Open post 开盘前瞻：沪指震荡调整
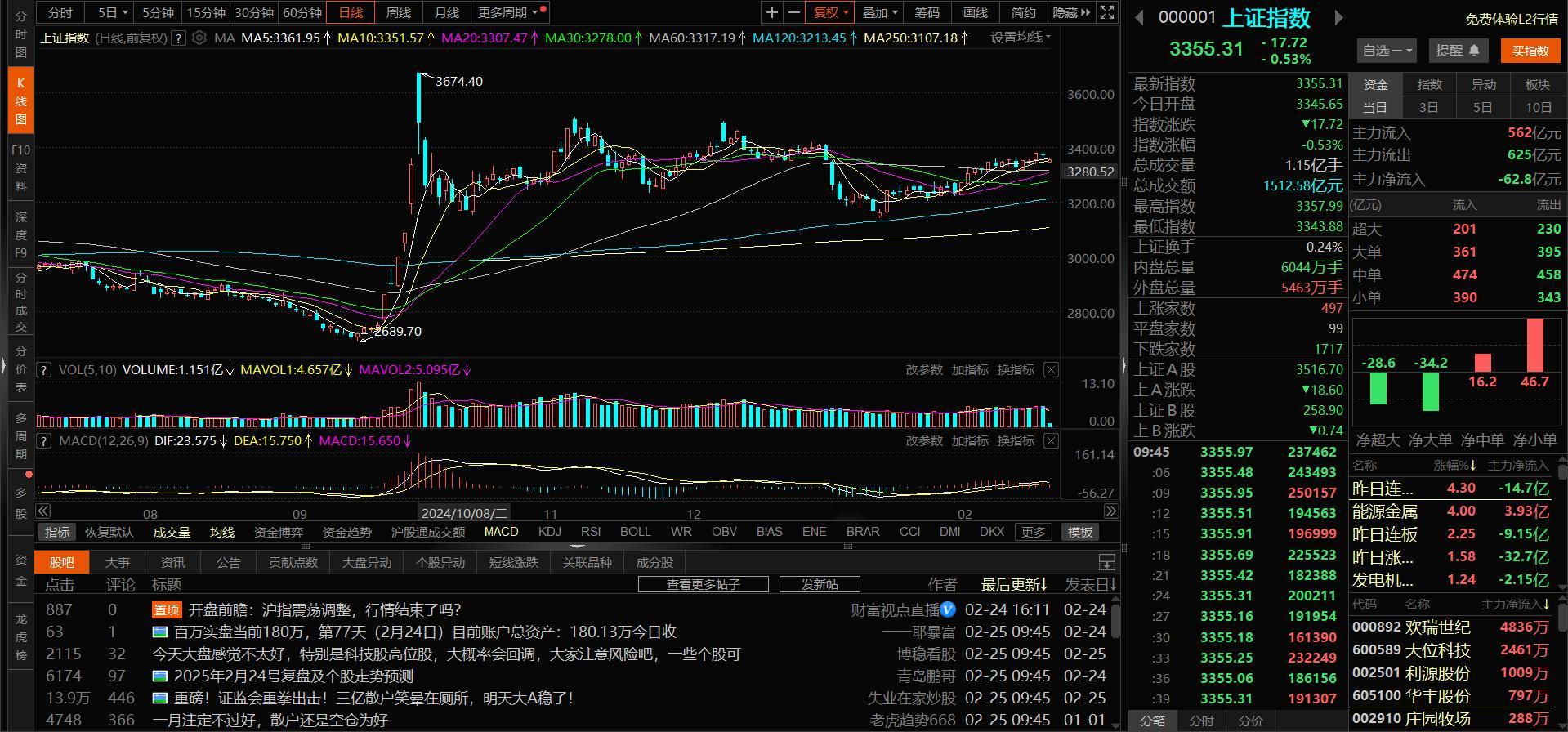The width and height of the screenshot is (1568, 732). 325,609
